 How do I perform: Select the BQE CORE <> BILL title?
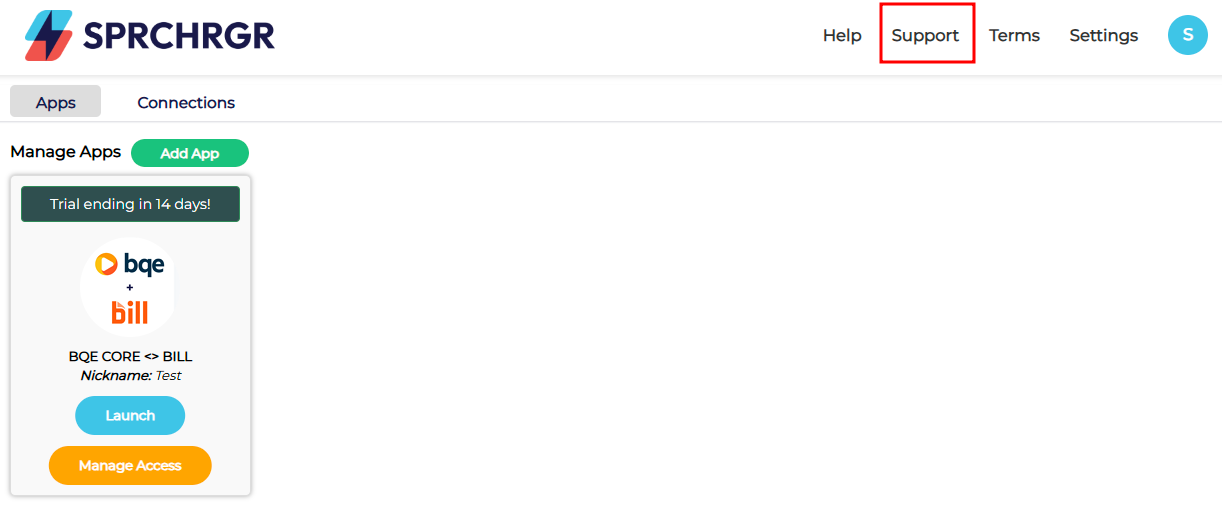[130, 356]
